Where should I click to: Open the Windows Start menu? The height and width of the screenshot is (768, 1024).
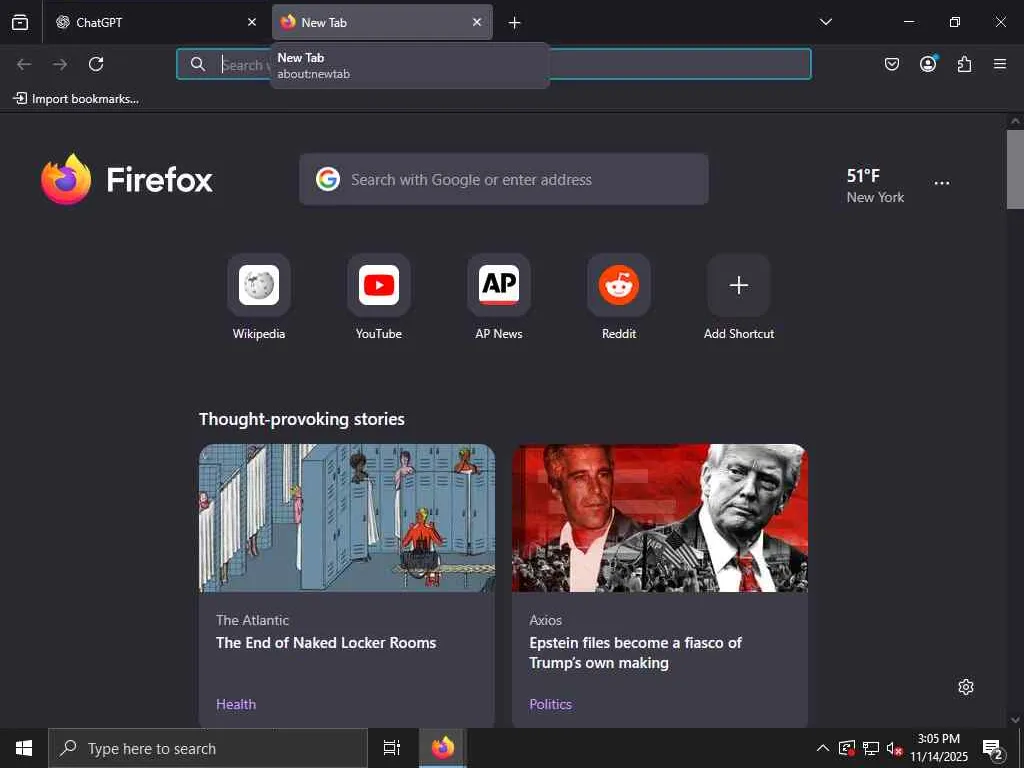[x=24, y=748]
